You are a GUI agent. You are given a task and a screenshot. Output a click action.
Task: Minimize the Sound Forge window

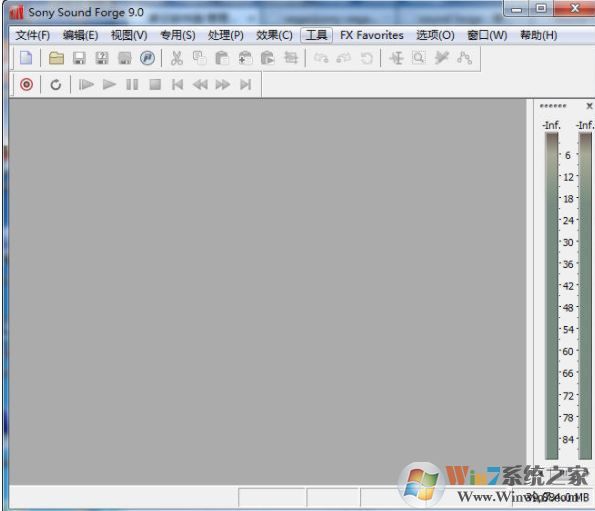516,9
